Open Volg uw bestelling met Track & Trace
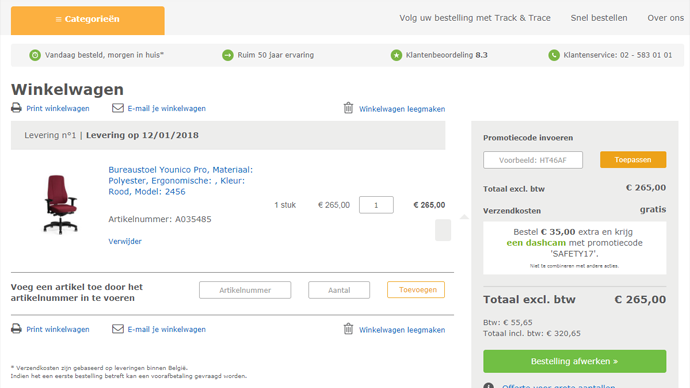This screenshot has height=388, width=690. [x=475, y=18]
